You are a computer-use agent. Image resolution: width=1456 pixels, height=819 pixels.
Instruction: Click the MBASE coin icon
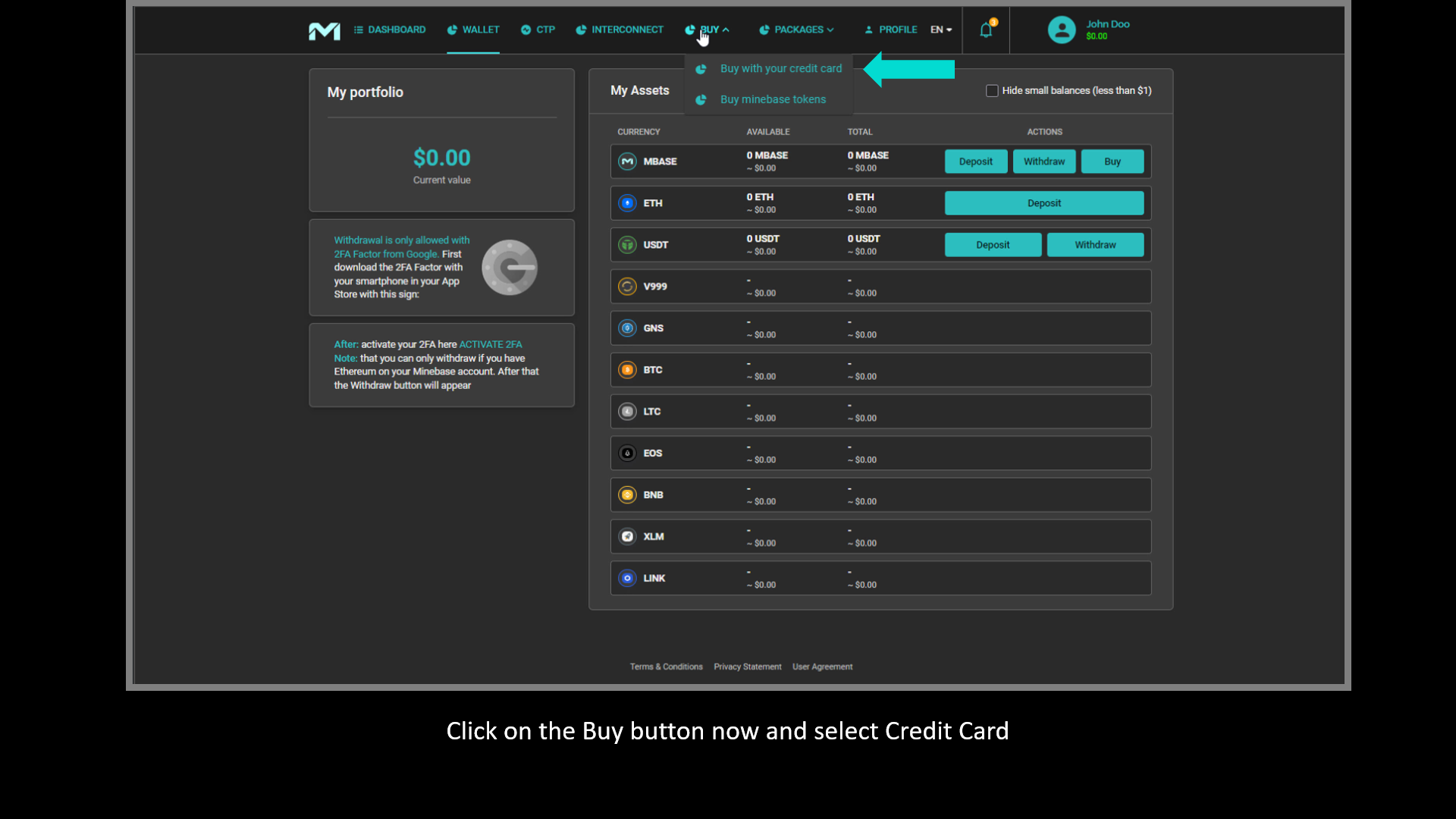[x=627, y=162]
